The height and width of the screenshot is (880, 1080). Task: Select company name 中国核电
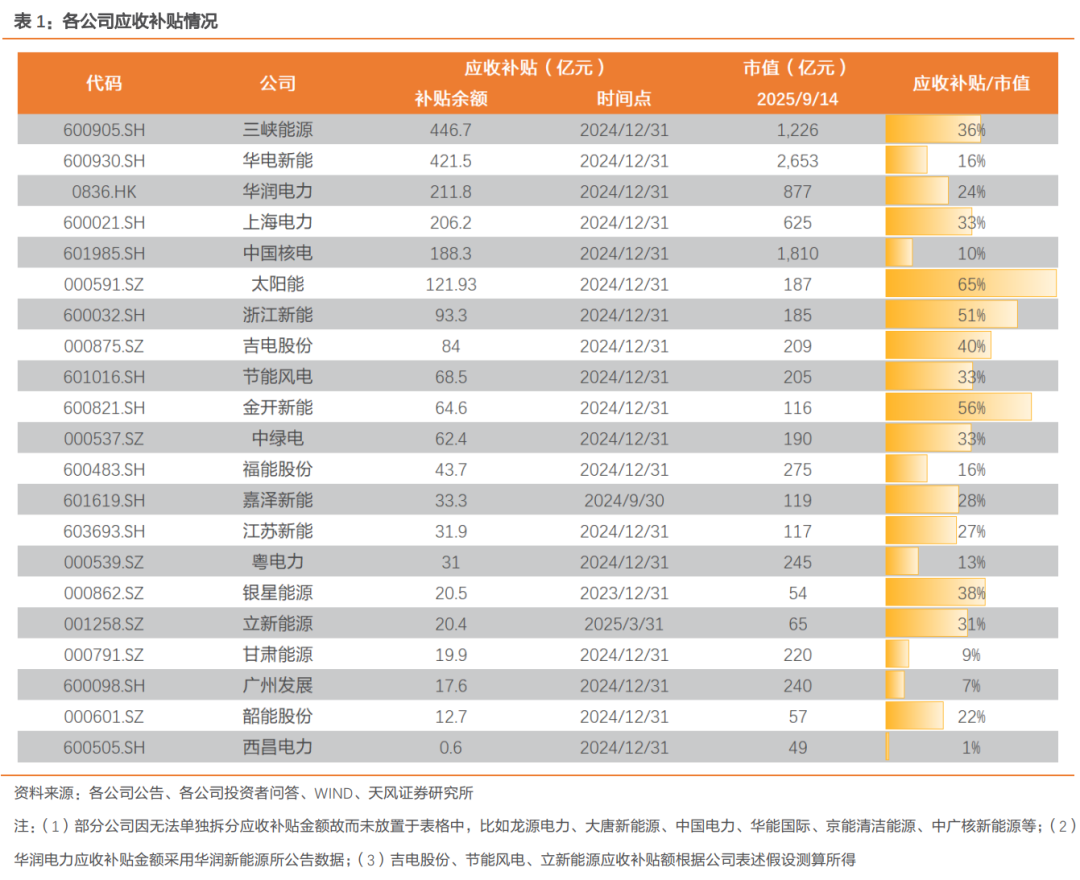[x=278, y=253]
